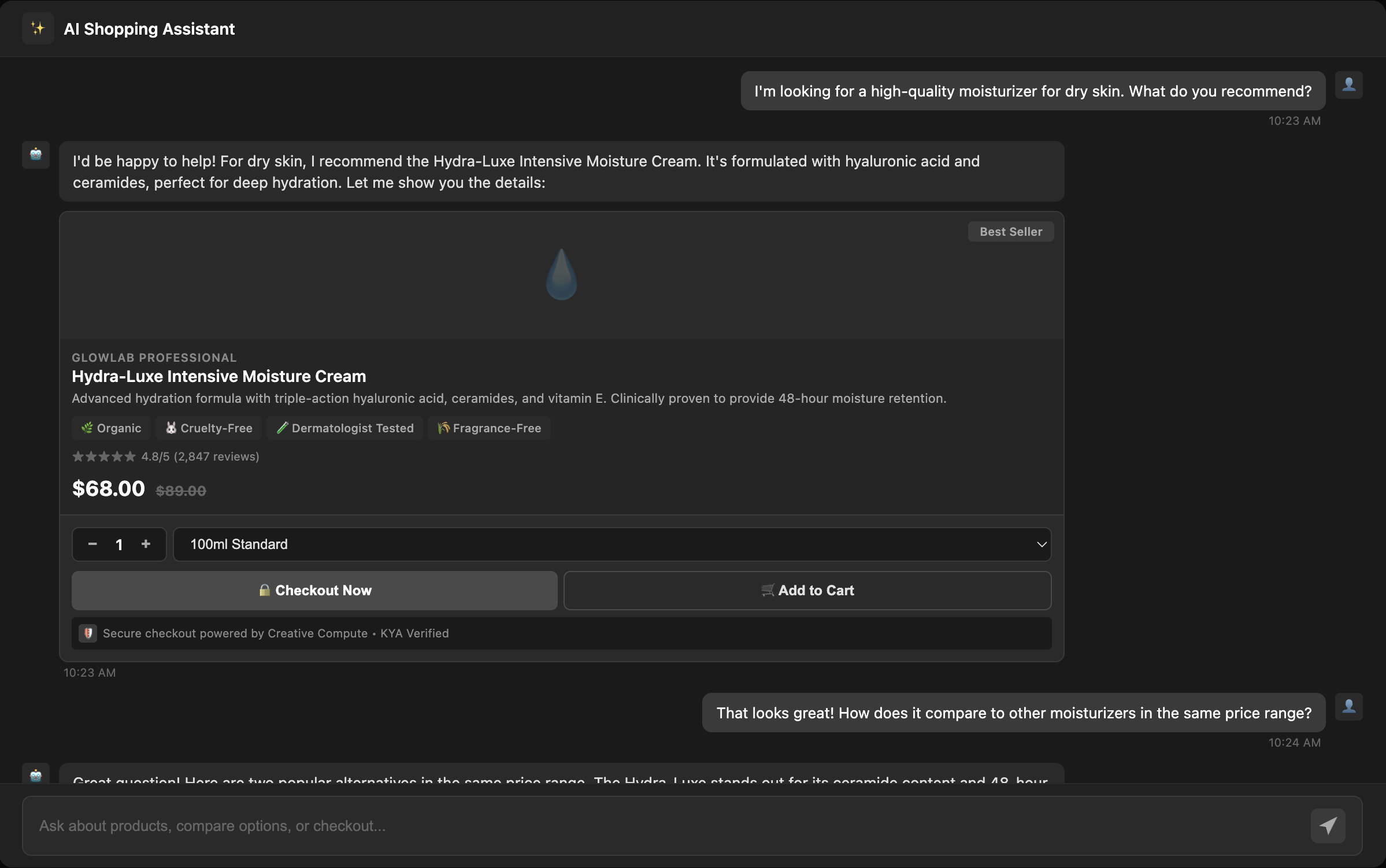Click the lock icon on Checkout Now
Screen dimensions: 1386x868
265,590
